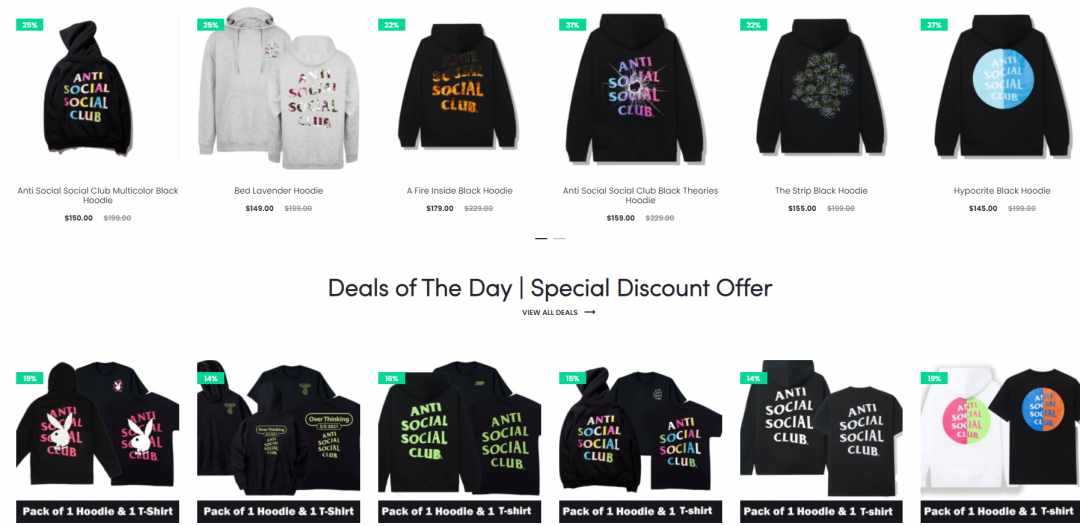Select the Multicolor Black Hoodie product image
1080x526 pixels.
point(98,90)
